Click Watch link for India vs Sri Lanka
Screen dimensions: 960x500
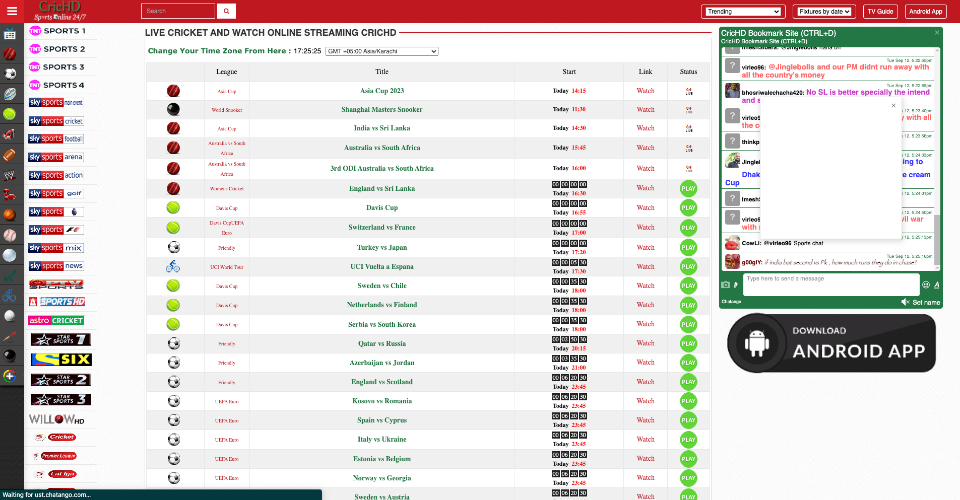[645, 128]
